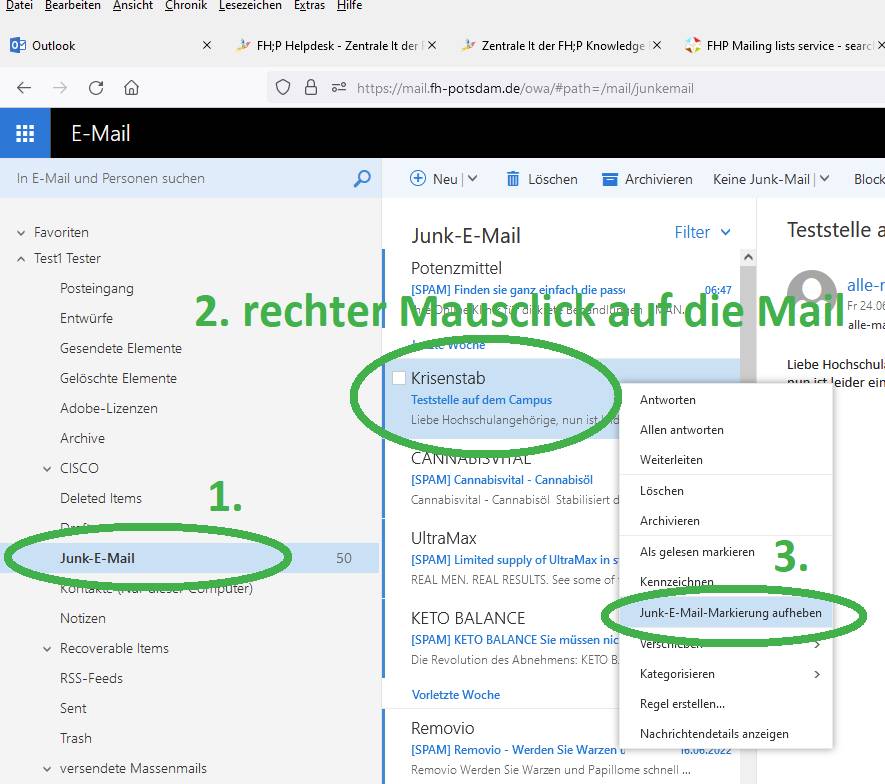Click the mail and people search field

coord(180,179)
